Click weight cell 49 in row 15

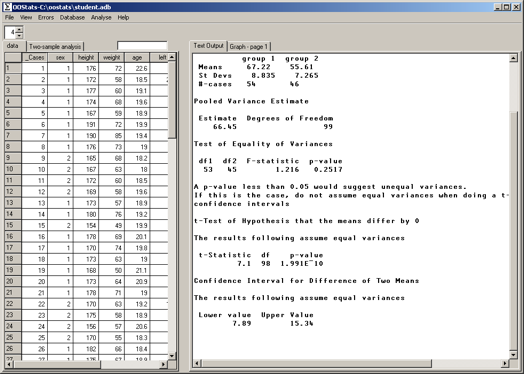[x=112, y=225]
